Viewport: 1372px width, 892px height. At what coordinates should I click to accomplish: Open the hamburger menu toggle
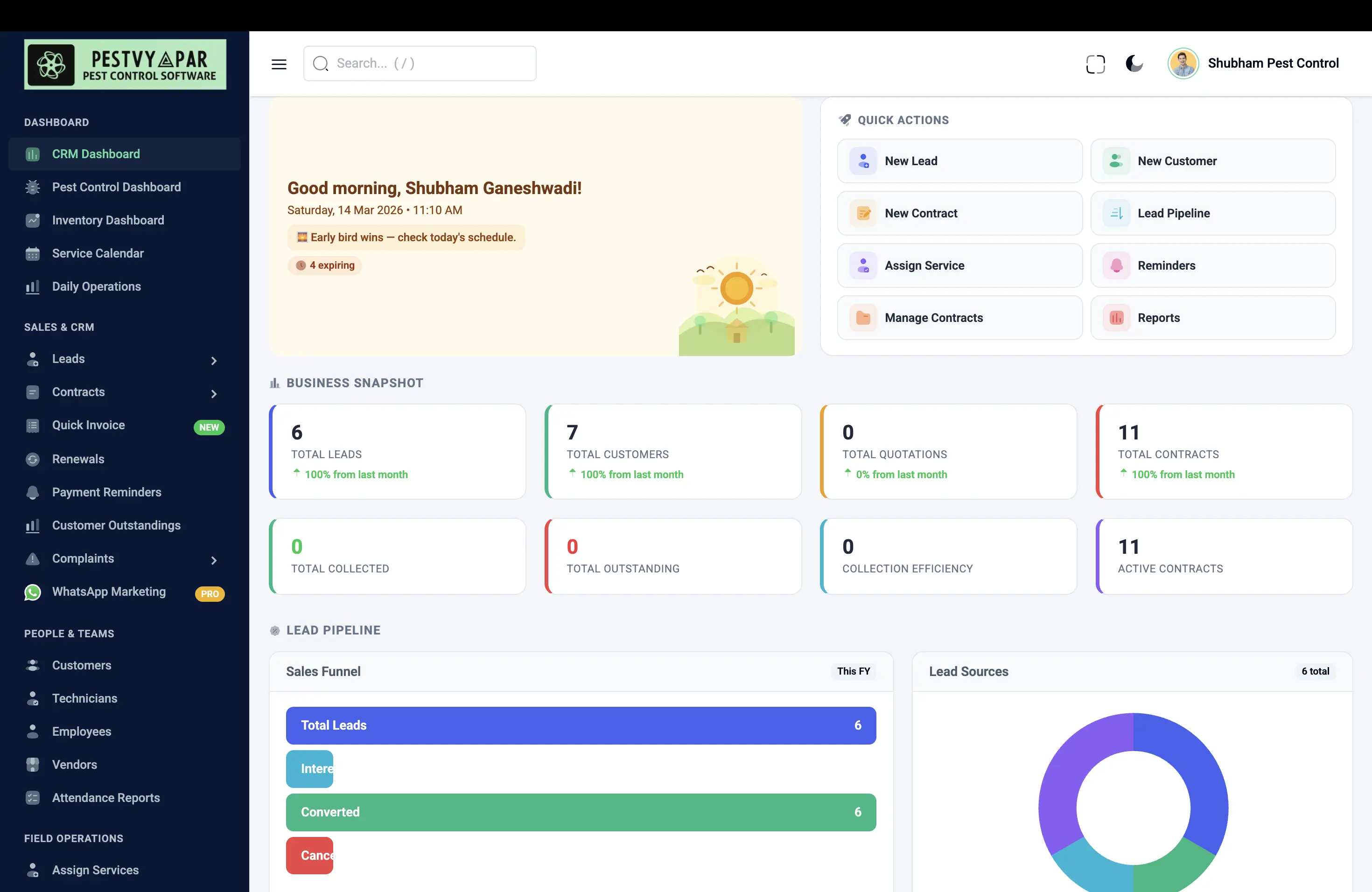(x=279, y=64)
